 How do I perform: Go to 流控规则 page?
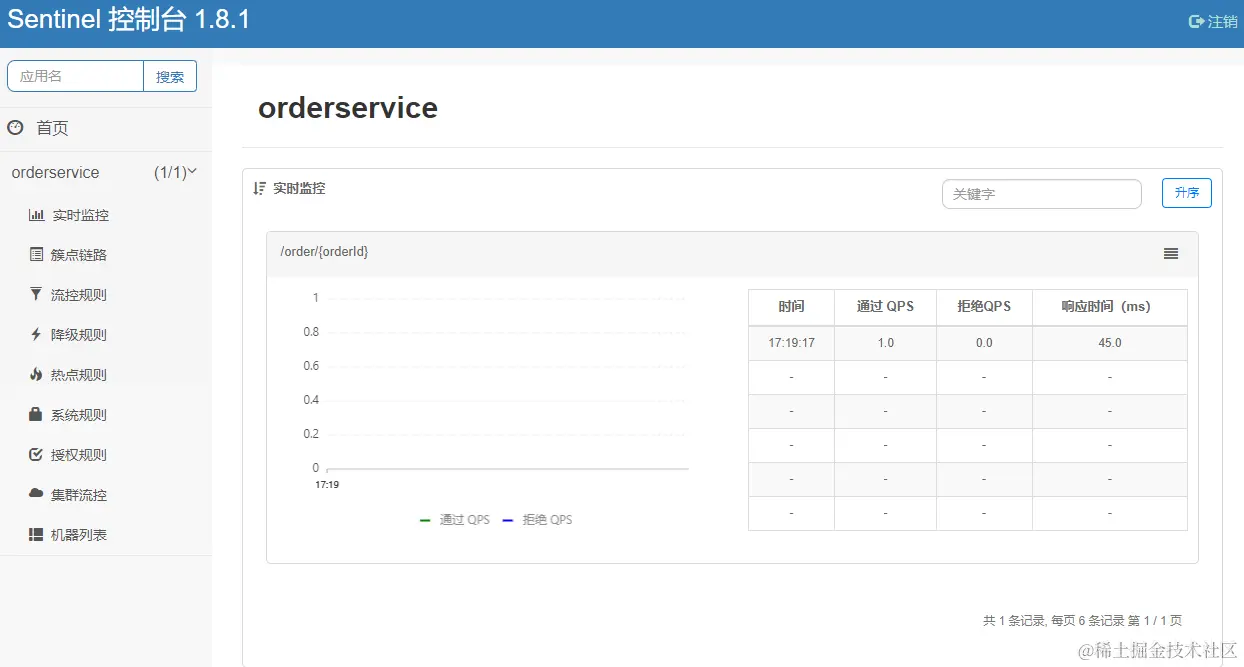(x=79, y=295)
